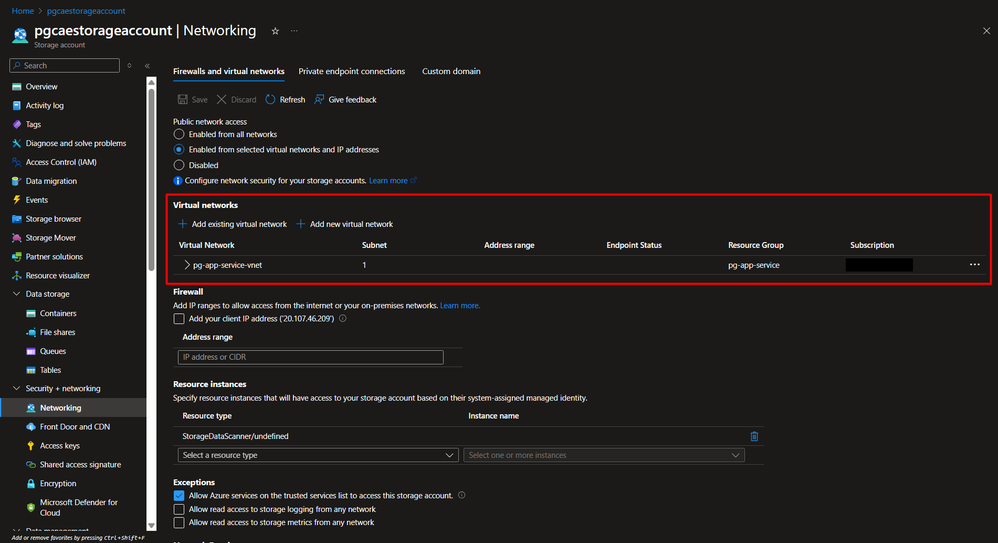Uncheck Allow Azure services on trusted list
Viewport: 998px width, 543px height.
pos(179,495)
